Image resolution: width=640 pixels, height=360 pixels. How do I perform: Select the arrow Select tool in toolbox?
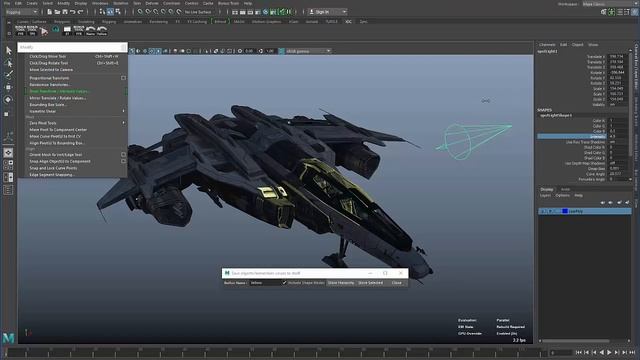(x=9, y=50)
